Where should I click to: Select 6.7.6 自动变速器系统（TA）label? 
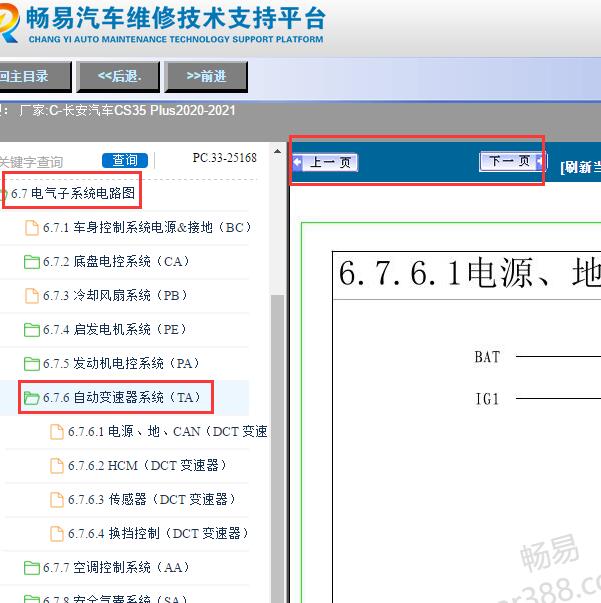[122, 397]
